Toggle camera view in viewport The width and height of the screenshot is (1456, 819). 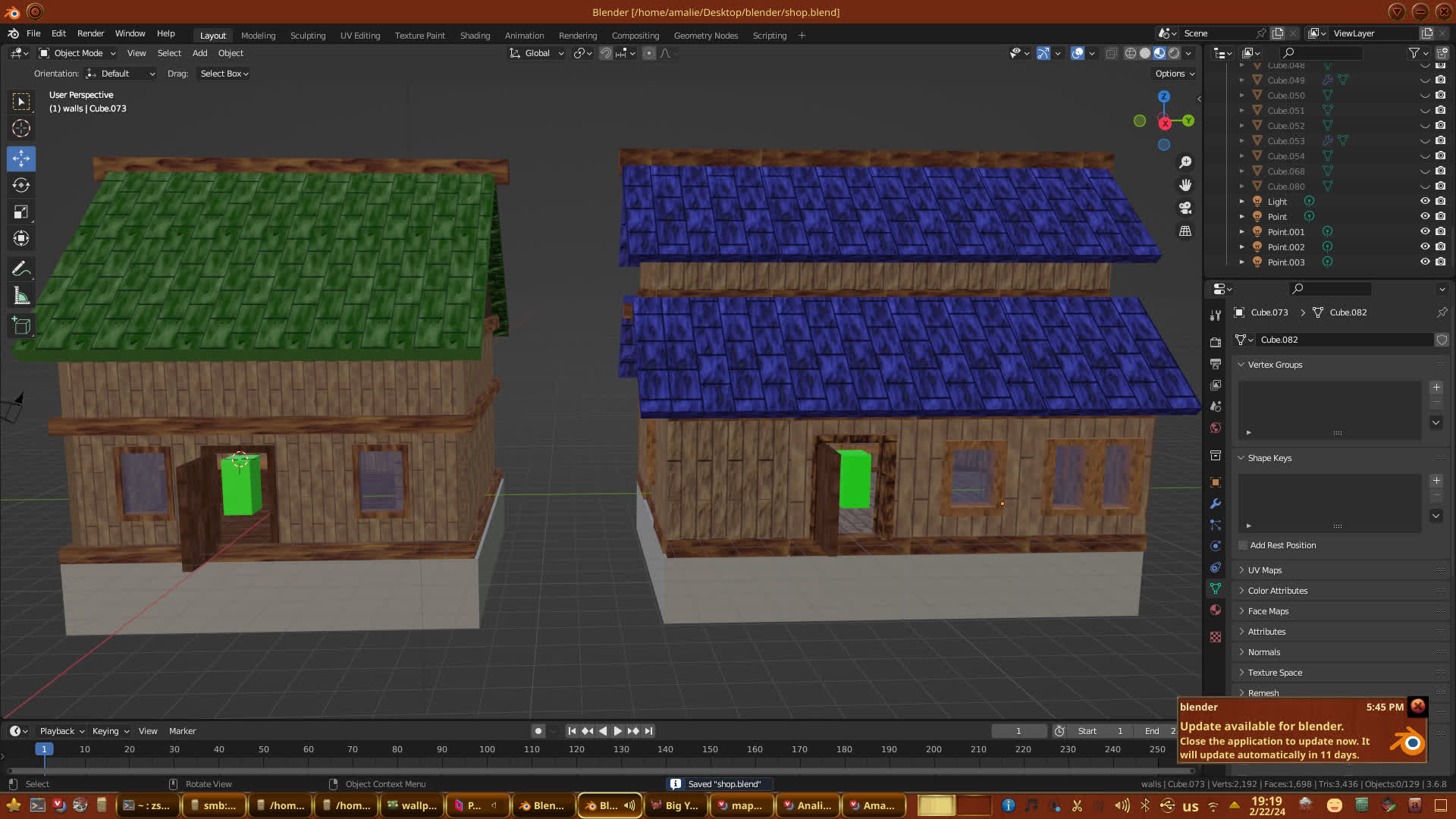point(1185,208)
